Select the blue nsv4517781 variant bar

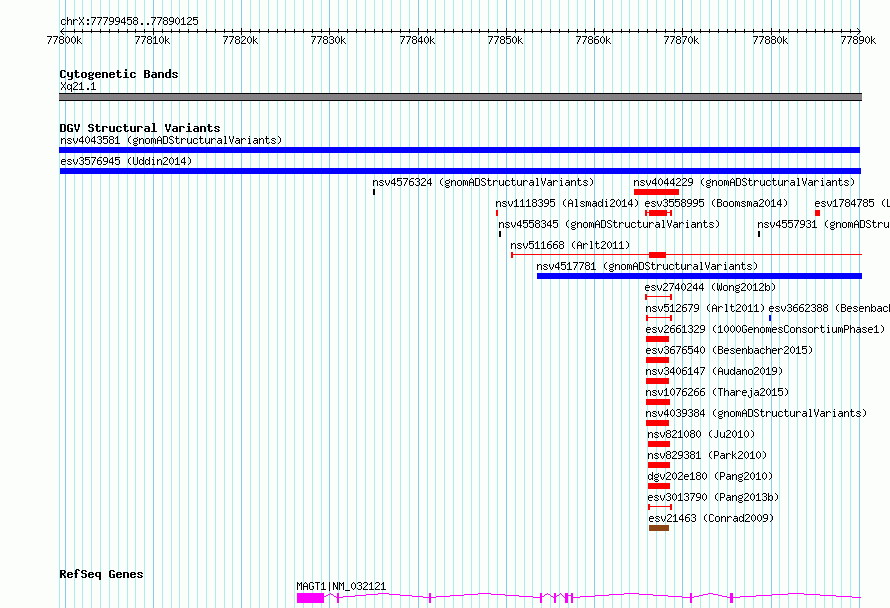(699, 276)
